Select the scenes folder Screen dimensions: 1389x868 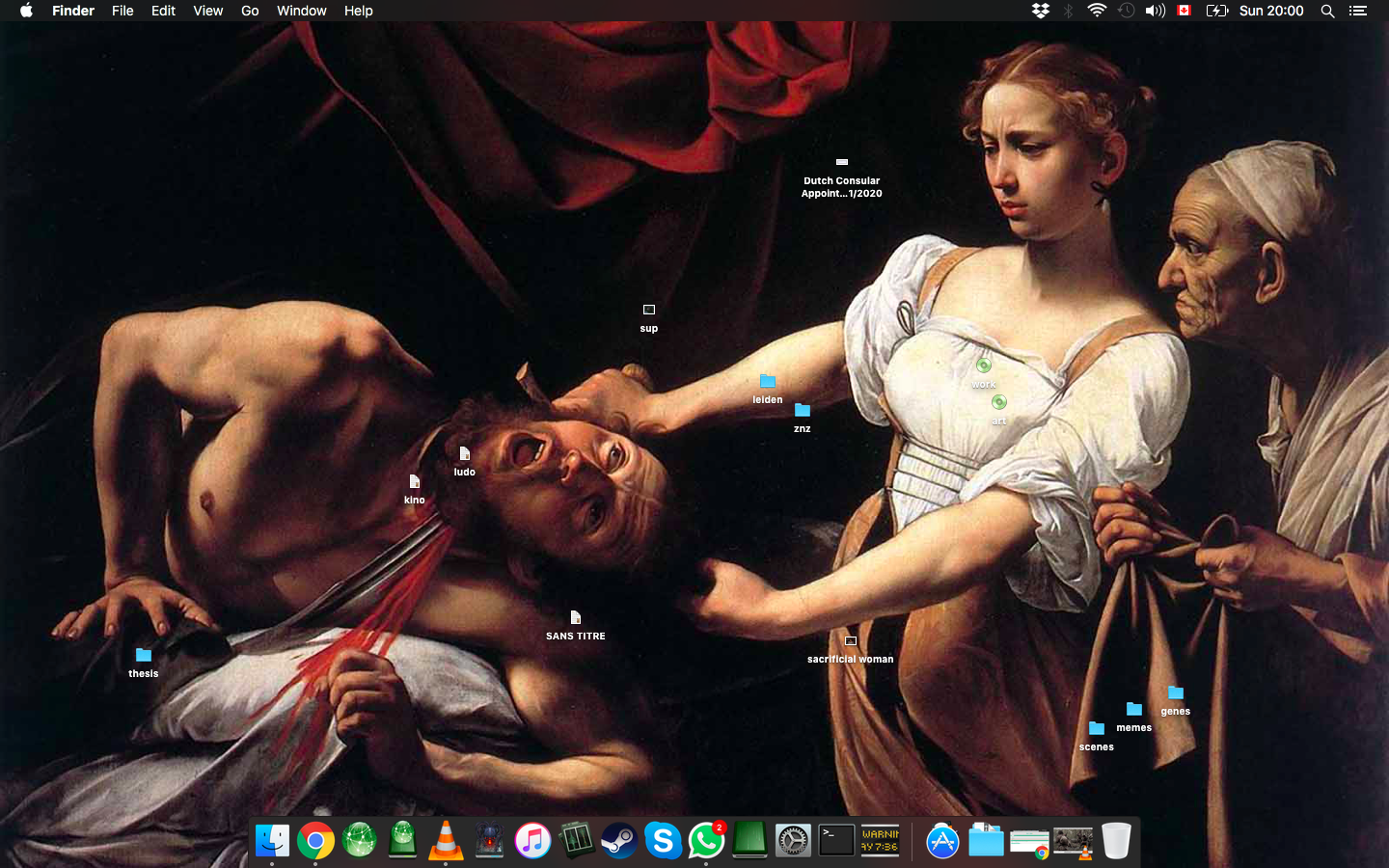click(x=1096, y=737)
